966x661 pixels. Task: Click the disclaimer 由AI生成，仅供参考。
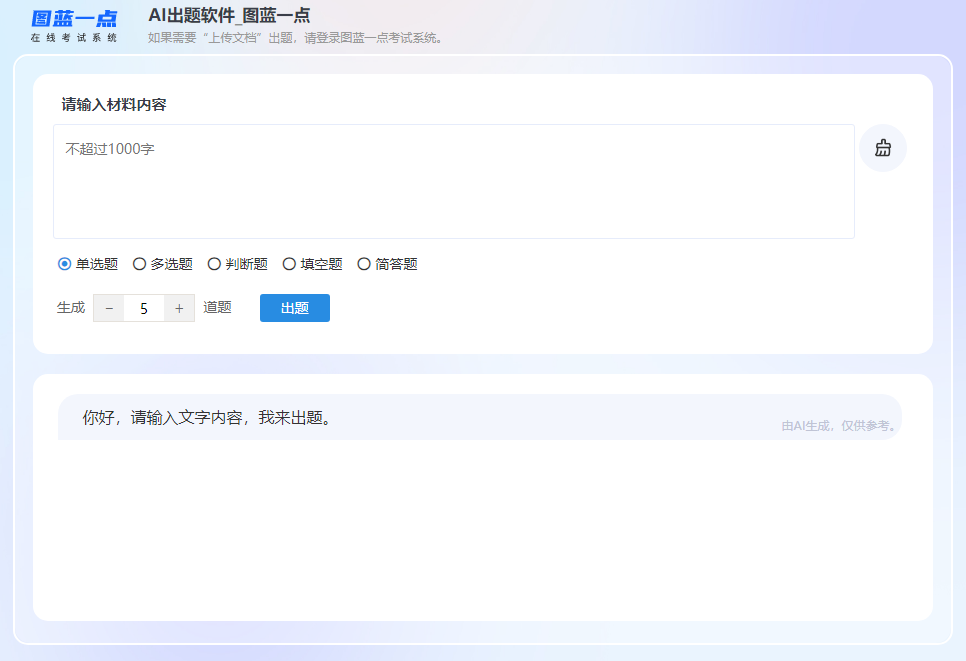click(840, 426)
